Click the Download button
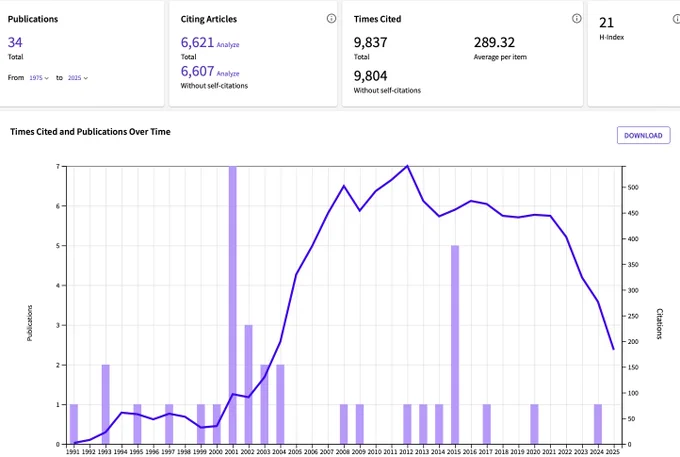Viewport: 680px width, 457px height. coord(644,135)
